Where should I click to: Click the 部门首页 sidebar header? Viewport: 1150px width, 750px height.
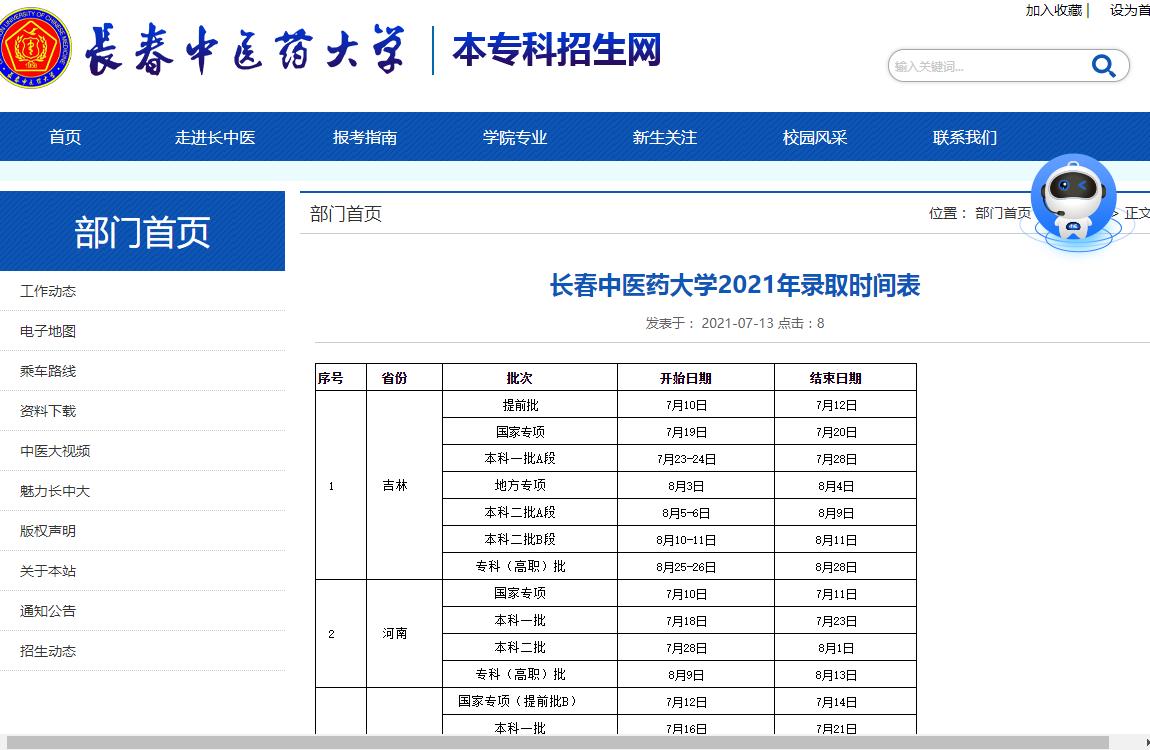tap(142, 232)
